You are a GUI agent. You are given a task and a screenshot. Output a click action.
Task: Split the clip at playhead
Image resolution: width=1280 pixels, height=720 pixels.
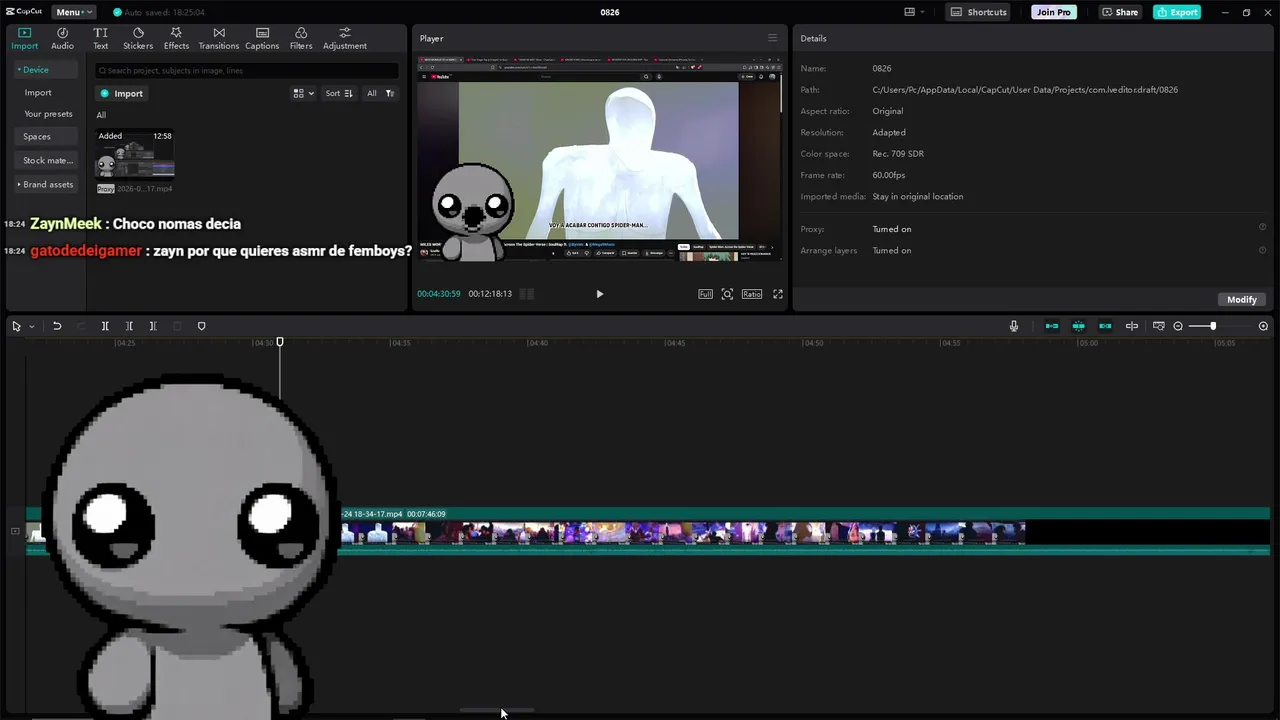(x=105, y=326)
